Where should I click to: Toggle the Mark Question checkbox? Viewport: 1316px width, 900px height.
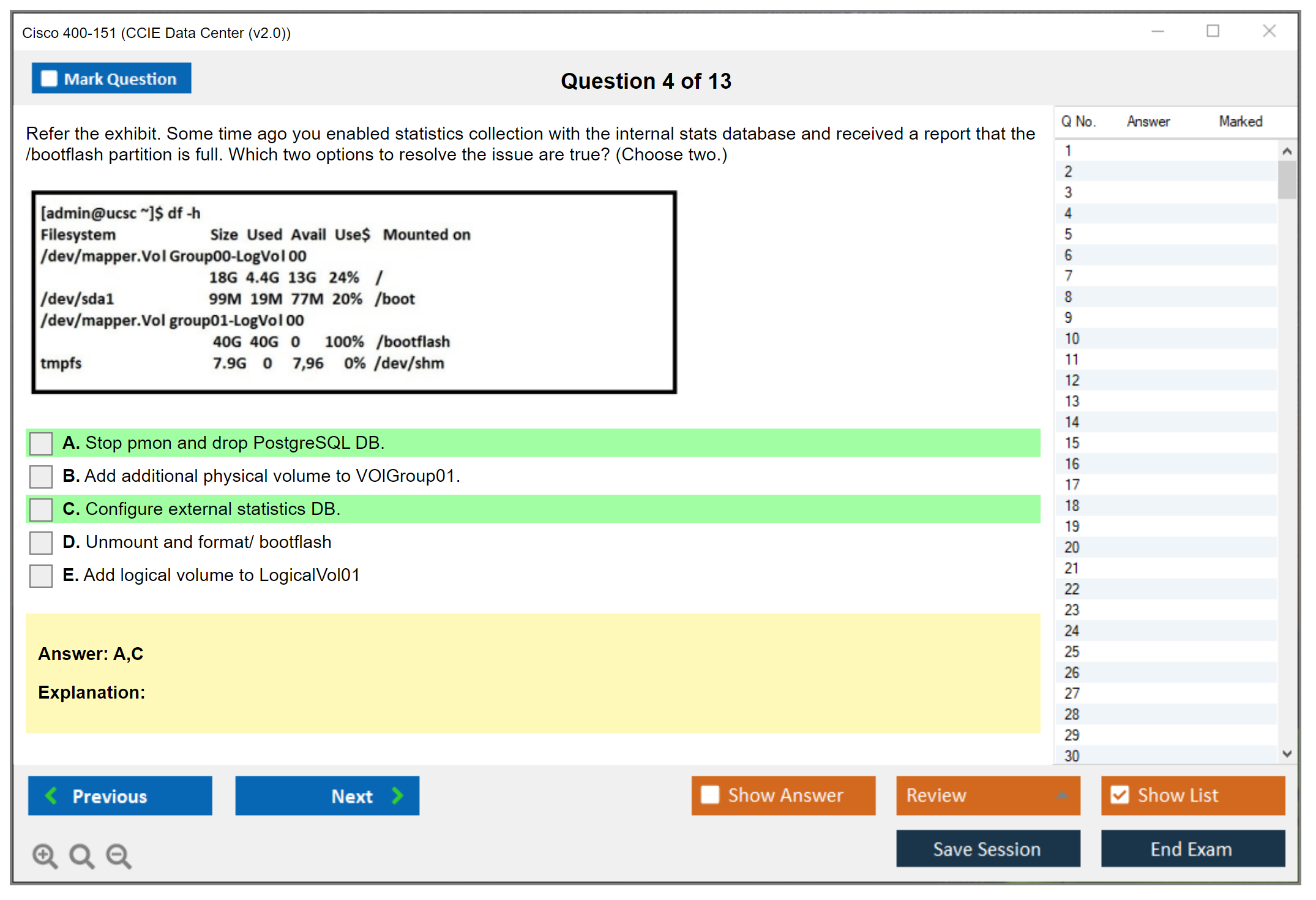click(49, 79)
